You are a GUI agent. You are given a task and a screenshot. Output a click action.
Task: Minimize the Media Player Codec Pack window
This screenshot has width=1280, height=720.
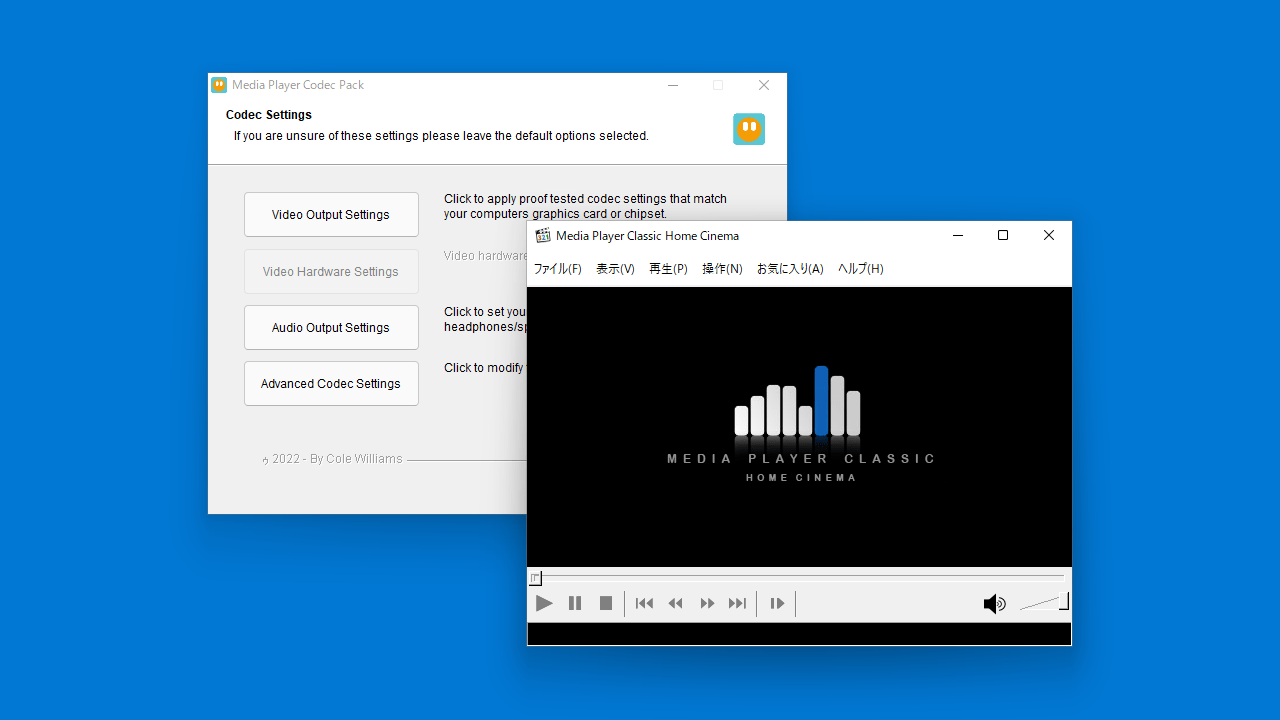(673, 85)
